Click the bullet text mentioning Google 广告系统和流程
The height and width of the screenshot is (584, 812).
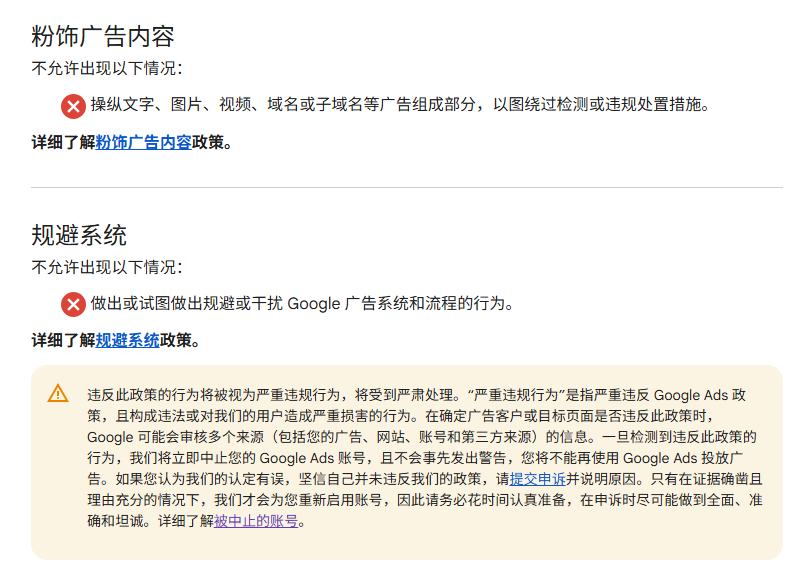point(302,303)
